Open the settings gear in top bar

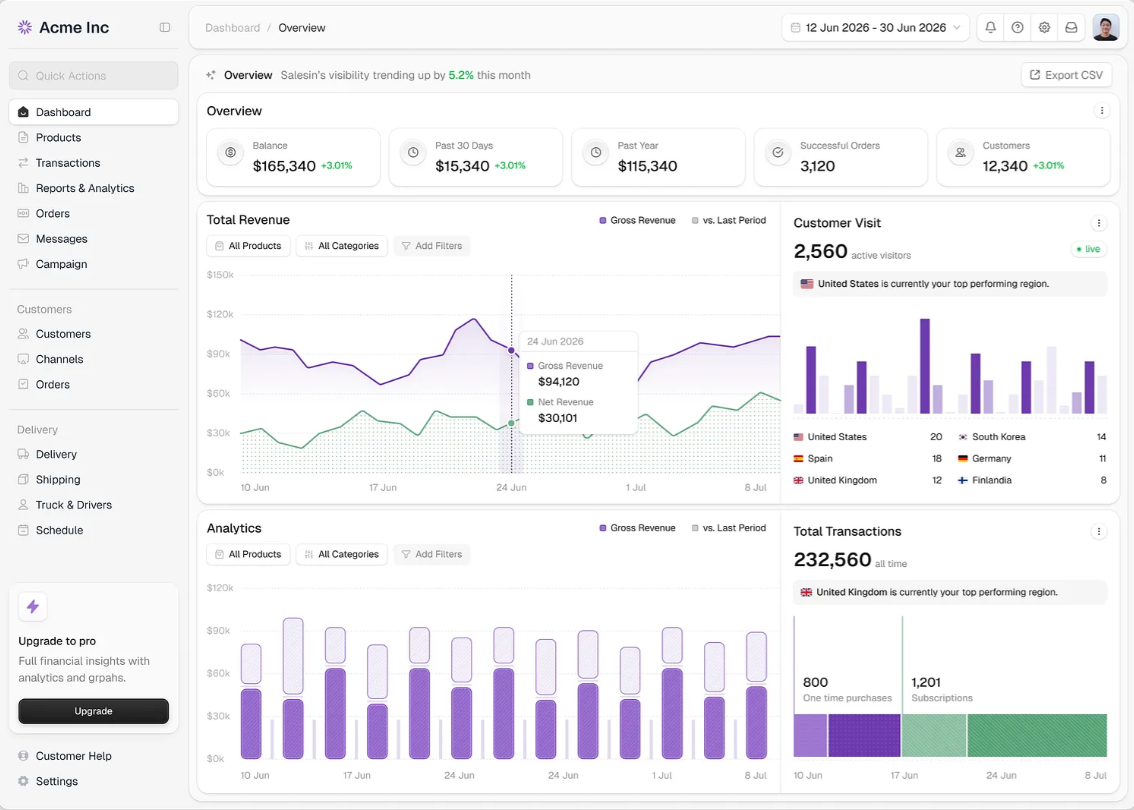coord(1044,27)
